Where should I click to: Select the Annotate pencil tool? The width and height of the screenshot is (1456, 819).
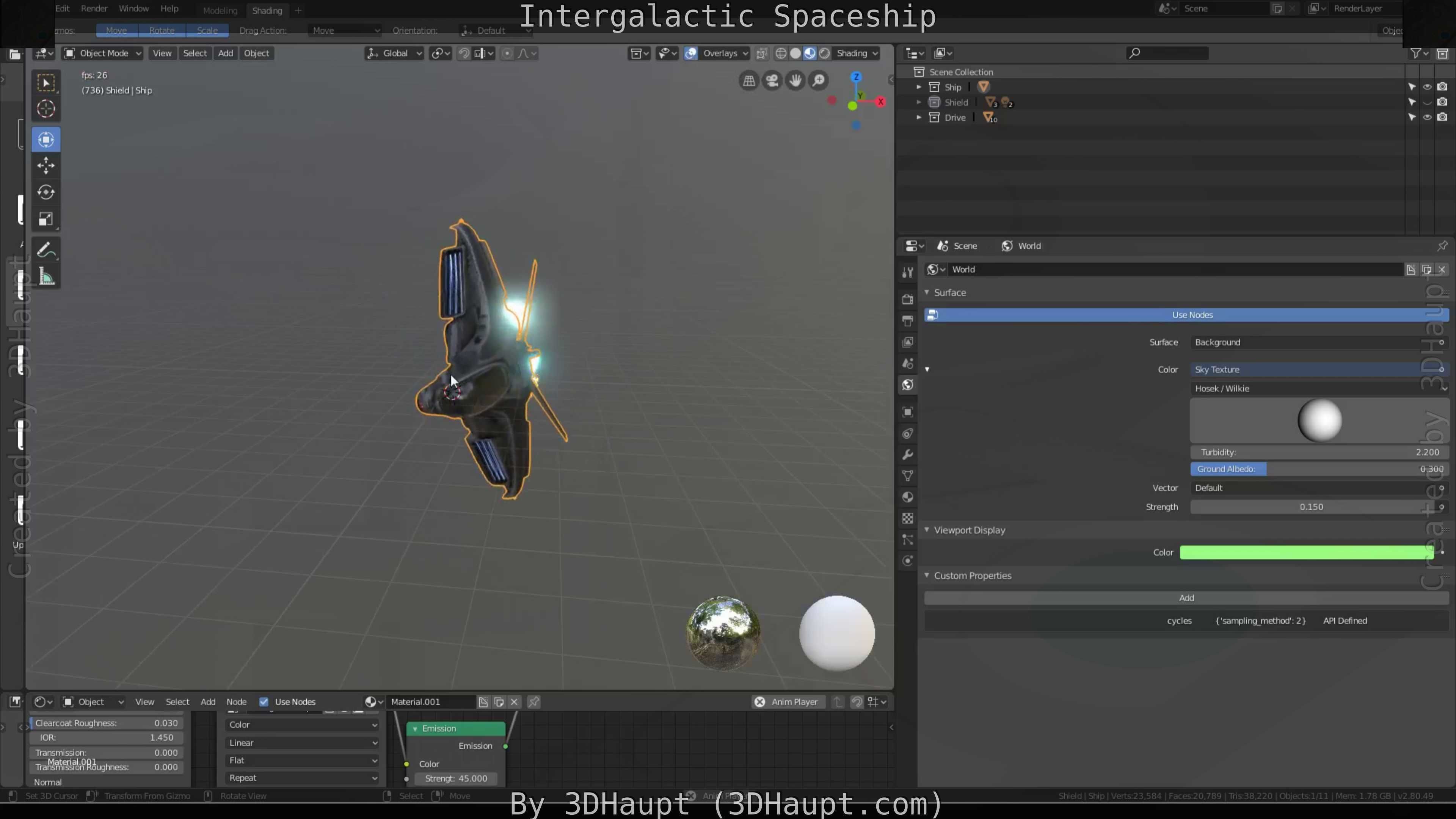(x=46, y=250)
